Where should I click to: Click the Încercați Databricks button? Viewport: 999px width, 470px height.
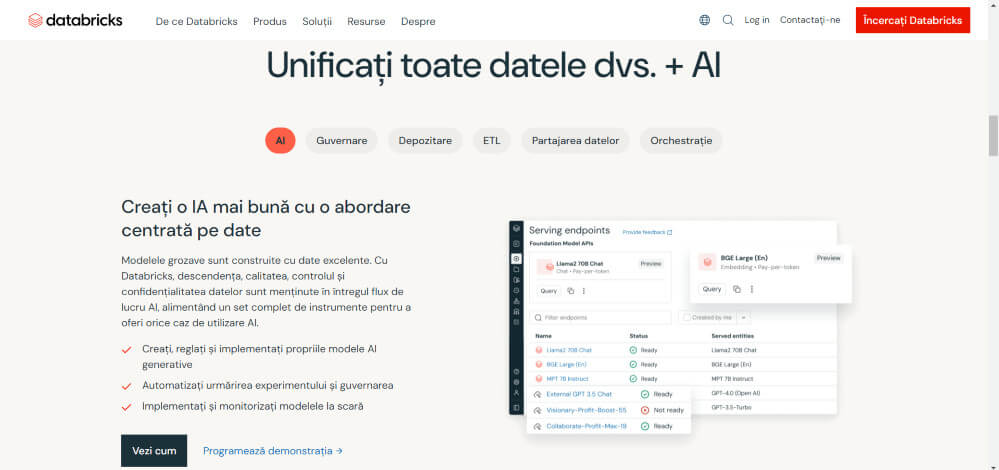coord(913,20)
